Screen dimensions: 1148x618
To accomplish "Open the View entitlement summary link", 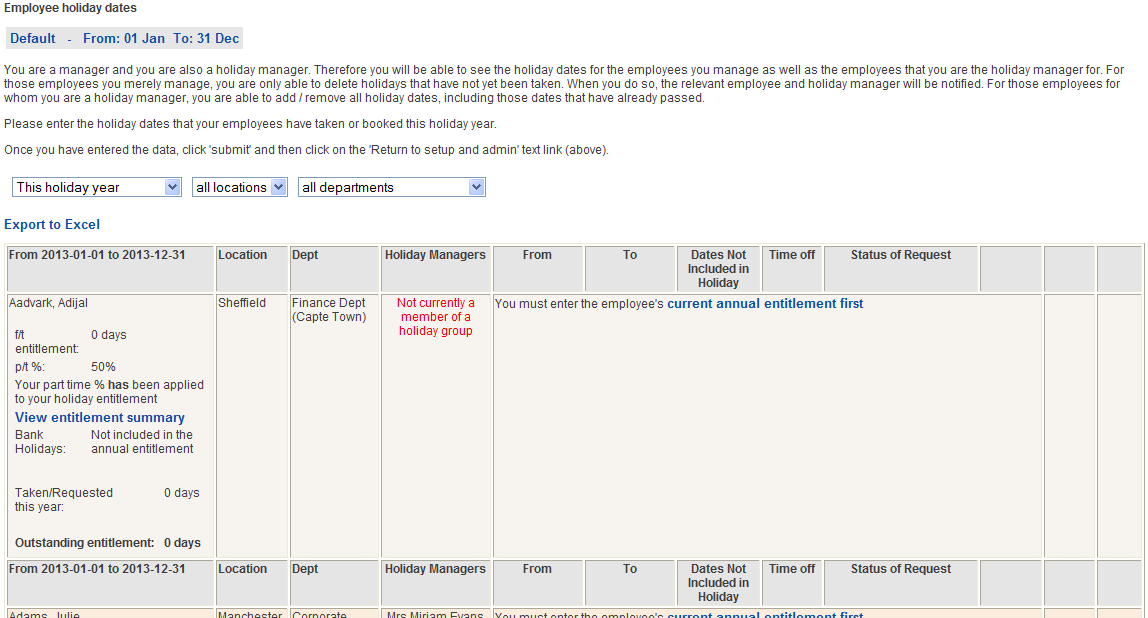I will coord(100,417).
